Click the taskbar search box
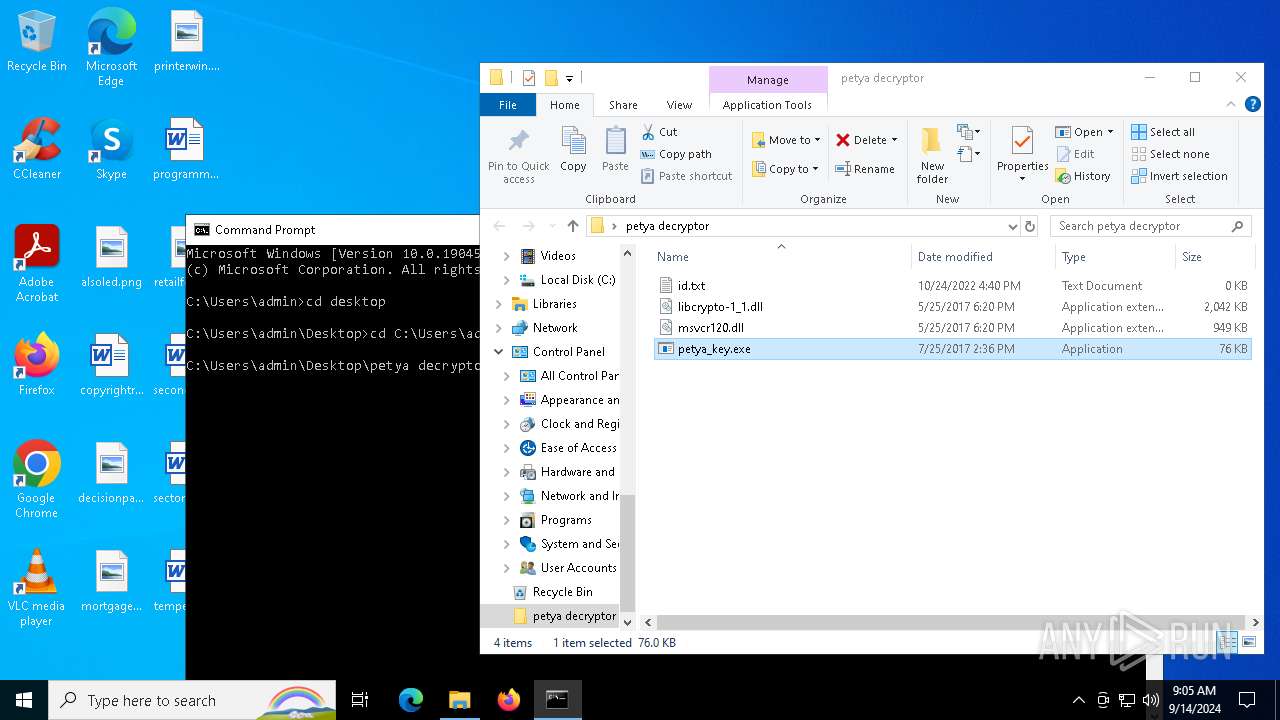1280x720 pixels. 192,700
